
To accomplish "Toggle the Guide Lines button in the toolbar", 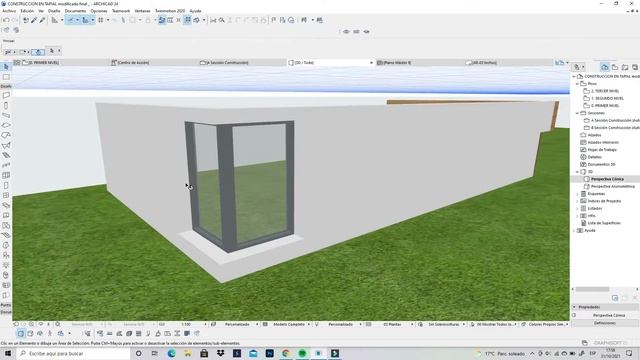I will [71, 20].
